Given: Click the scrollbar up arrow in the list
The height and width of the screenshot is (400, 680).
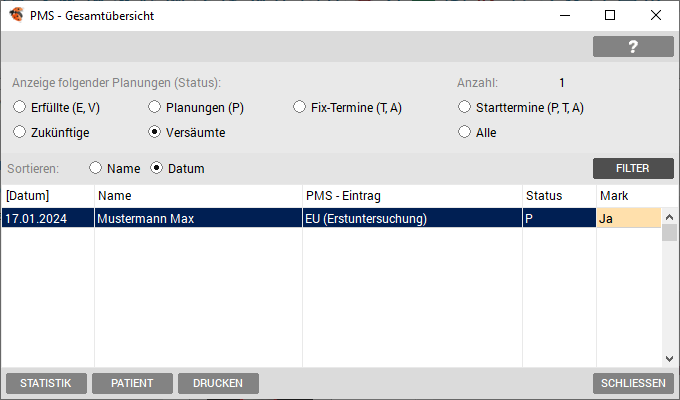Looking at the screenshot, I should coord(669,217).
